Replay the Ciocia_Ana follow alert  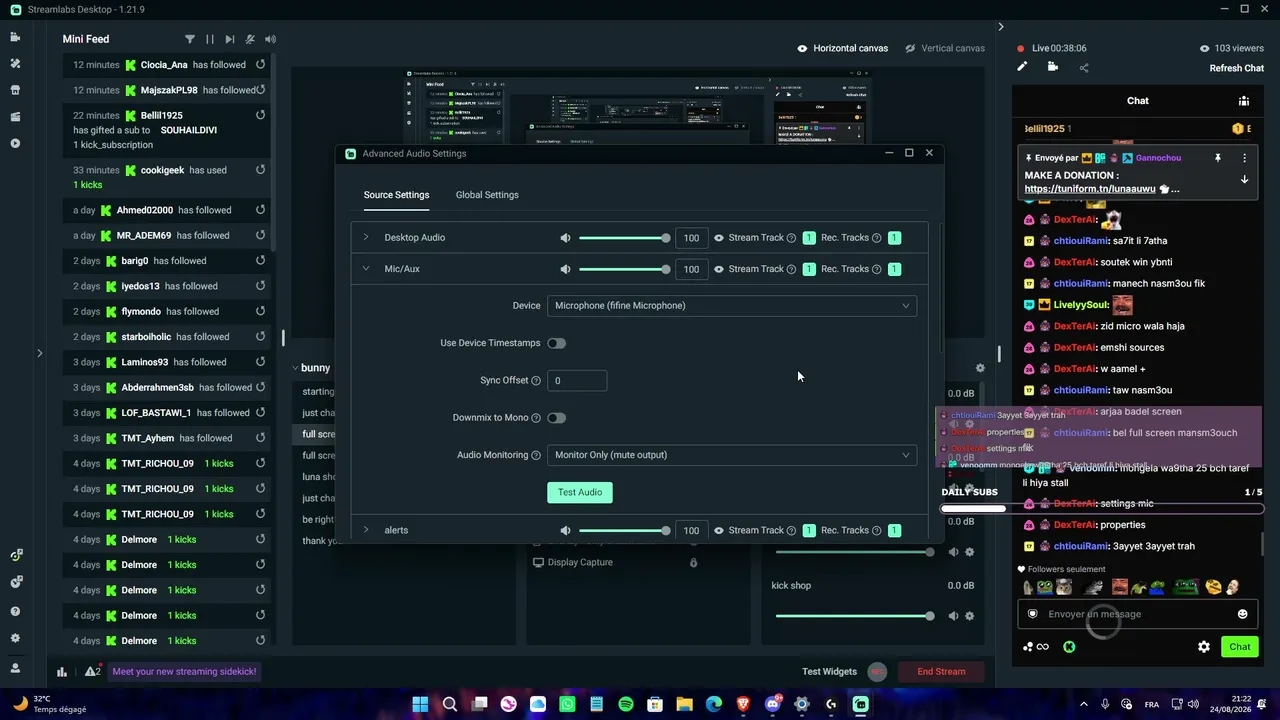260,65
